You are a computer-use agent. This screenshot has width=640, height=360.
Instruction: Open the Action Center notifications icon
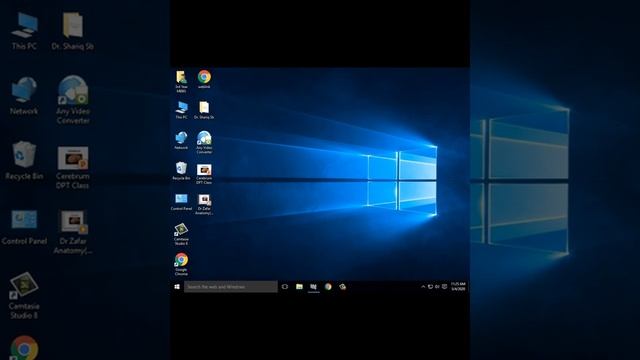pos(444,287)
